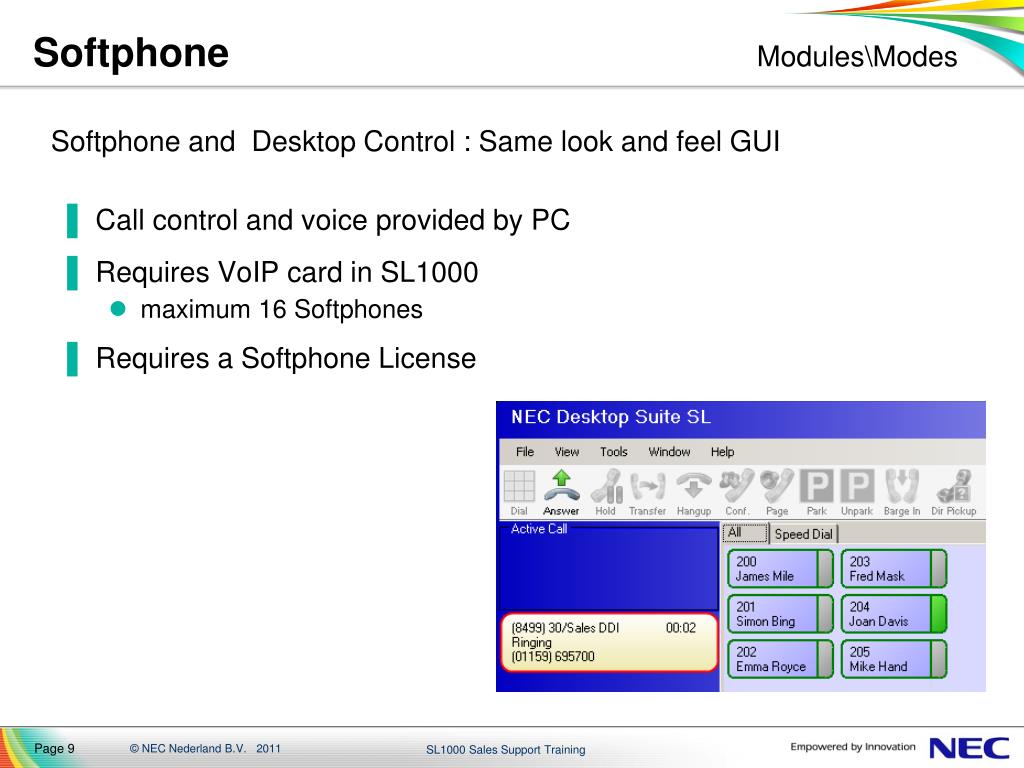Select extension 204 Joan Davis

[894, 614]
